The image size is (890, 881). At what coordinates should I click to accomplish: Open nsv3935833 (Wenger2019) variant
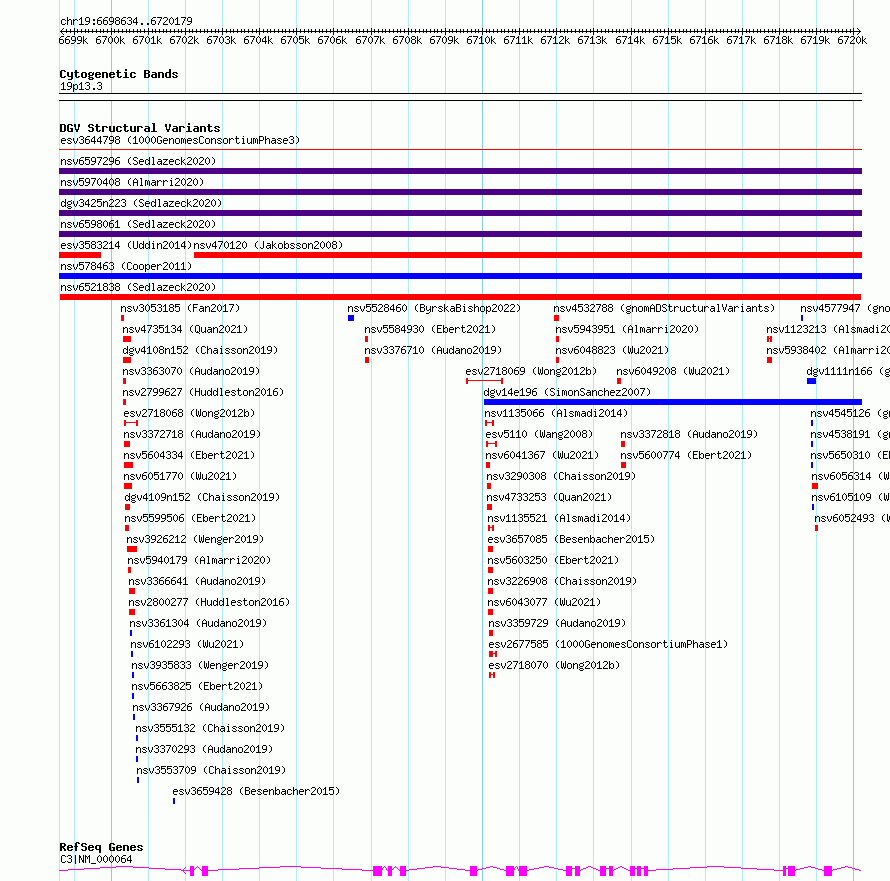(201, 665)
